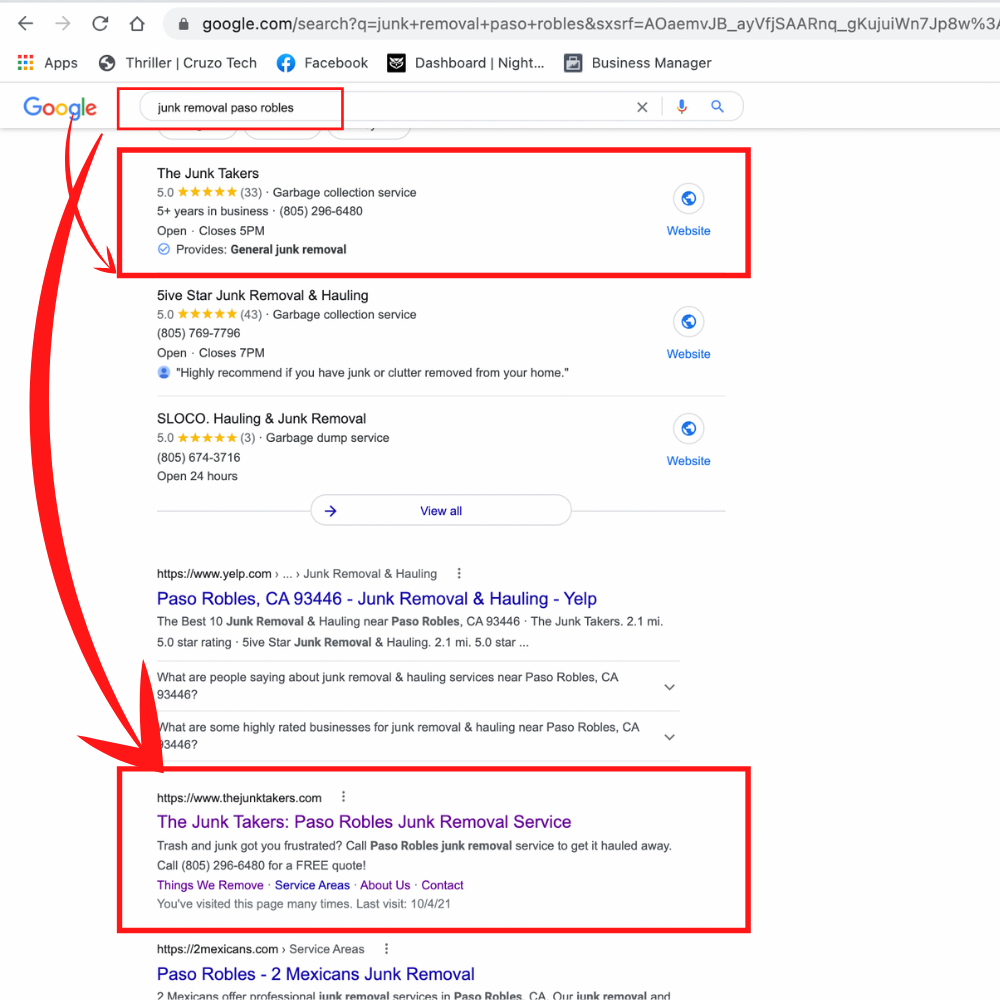Click the https://www.yelp.com breadcrumb URL
The height and width of the screenshot is (1000, 1000).
[214, 573]
